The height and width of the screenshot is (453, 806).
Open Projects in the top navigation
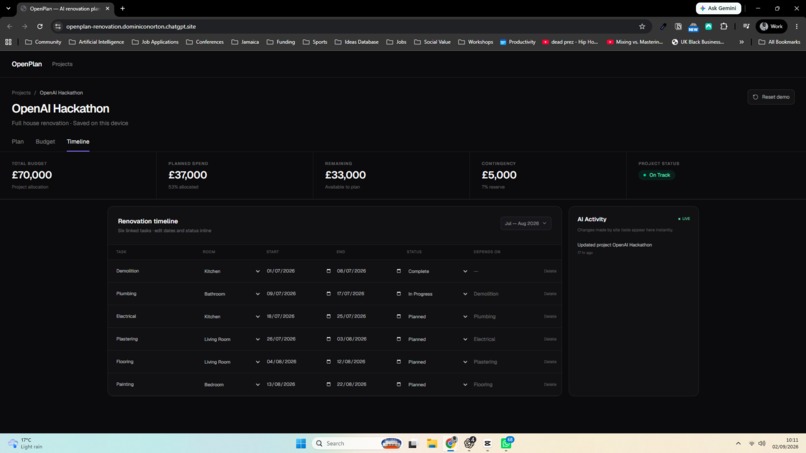62,64
